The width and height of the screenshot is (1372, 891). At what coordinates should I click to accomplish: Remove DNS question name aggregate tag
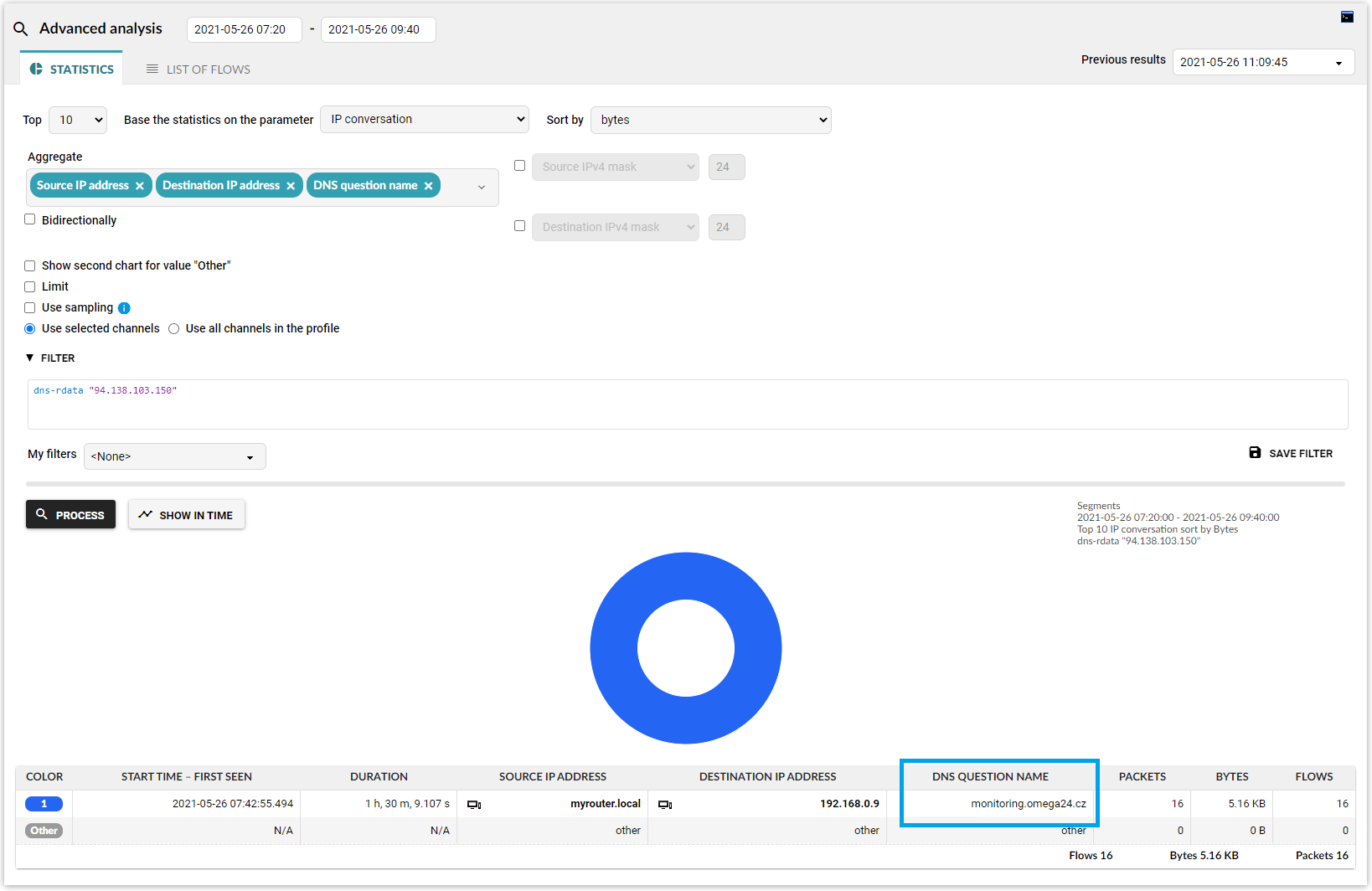pos(428,186)
